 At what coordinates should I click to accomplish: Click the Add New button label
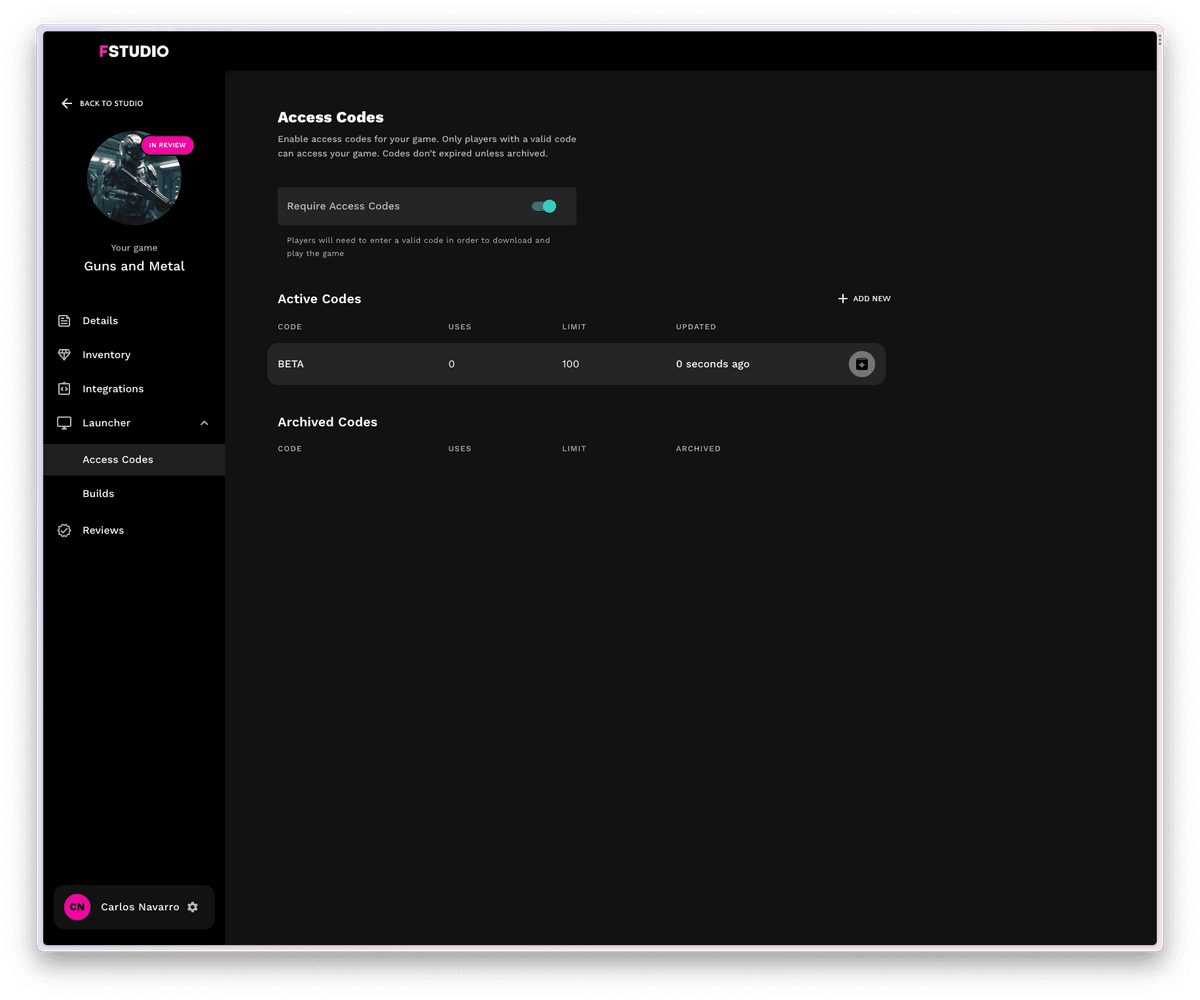tap(872, 299)
